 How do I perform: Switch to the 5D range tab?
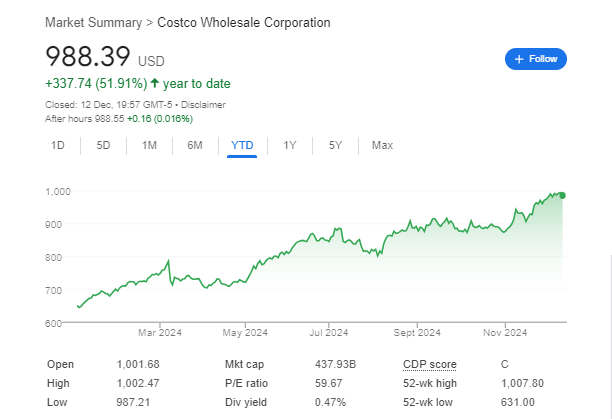click(x=103, y=146)
